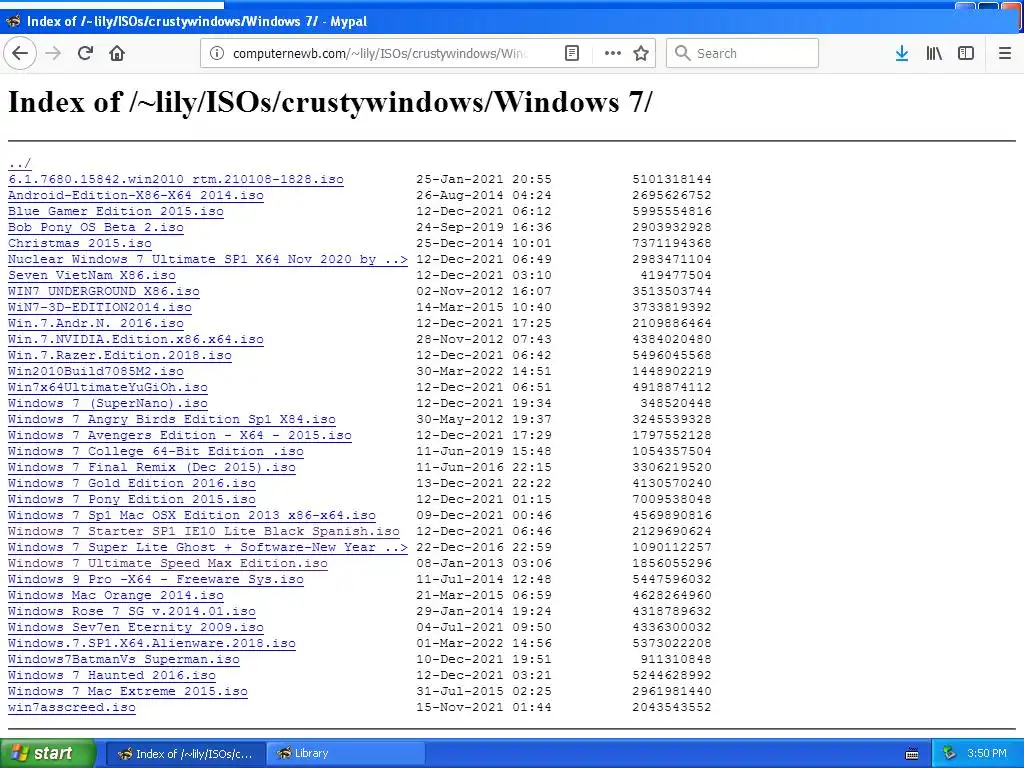Screen dimensions: 1024x768
Task: Open Windows 7 Pony Edition 2015.iso
Action: 132,499
